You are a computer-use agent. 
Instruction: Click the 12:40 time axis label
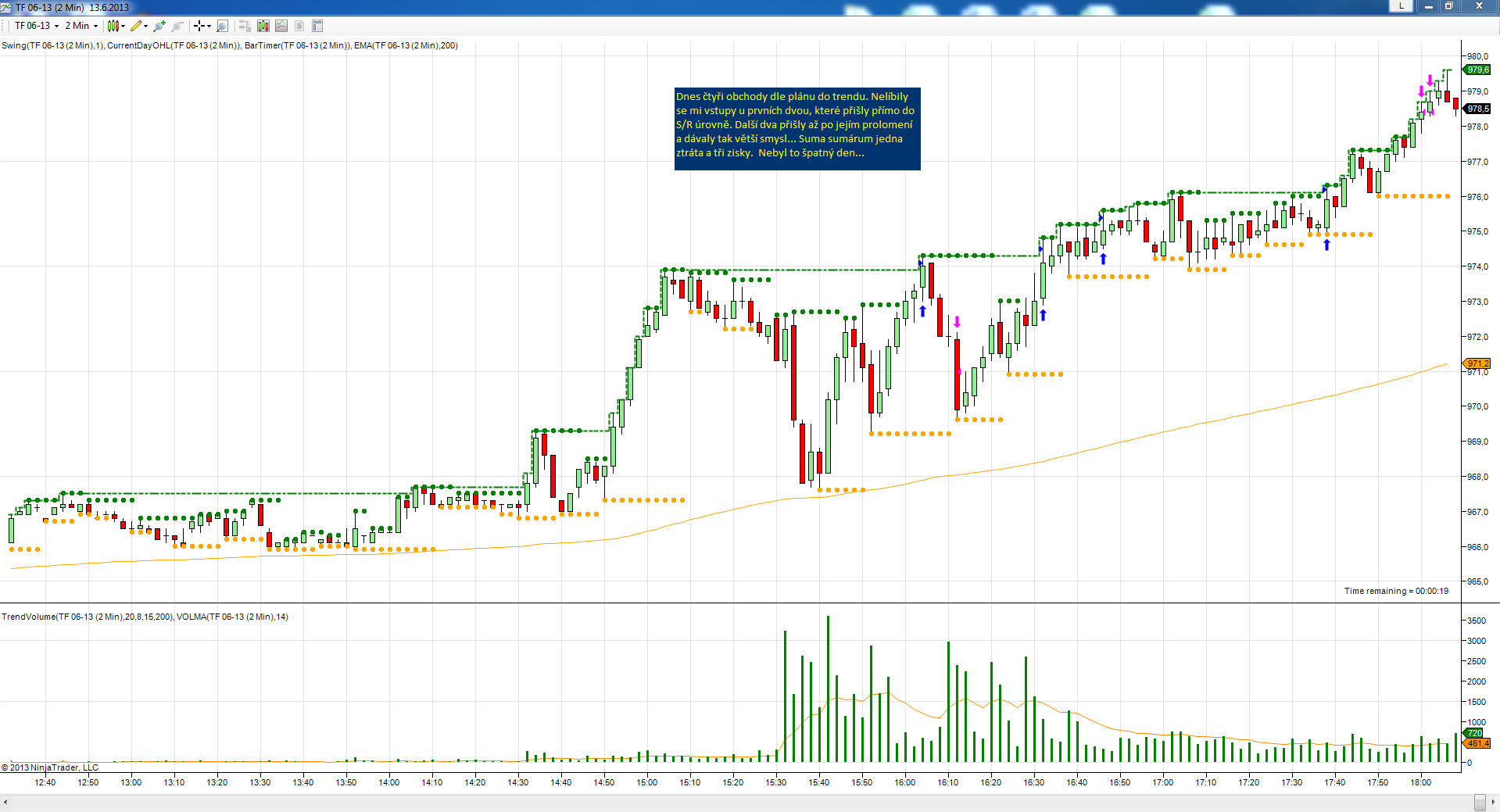point(45,782)
